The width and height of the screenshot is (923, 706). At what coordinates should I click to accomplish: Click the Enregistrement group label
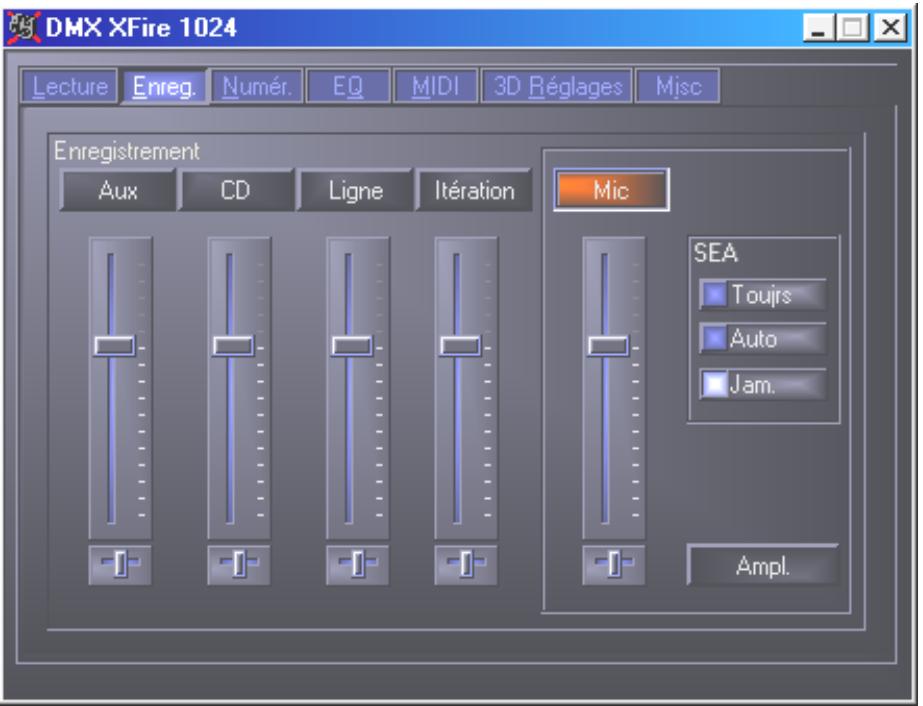[x=127, y=151]
